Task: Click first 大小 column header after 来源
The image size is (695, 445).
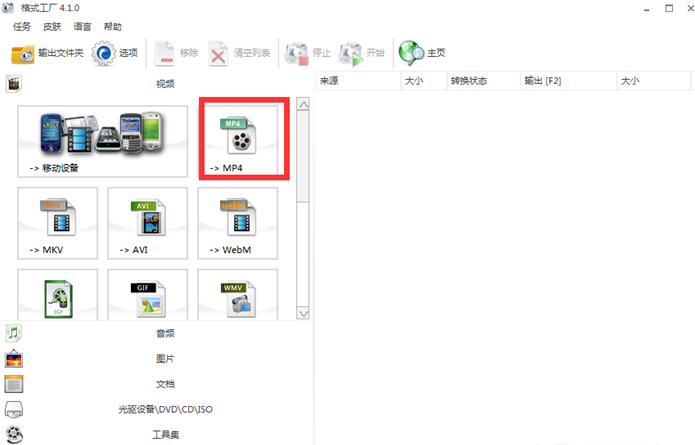Action: [424, 81]
